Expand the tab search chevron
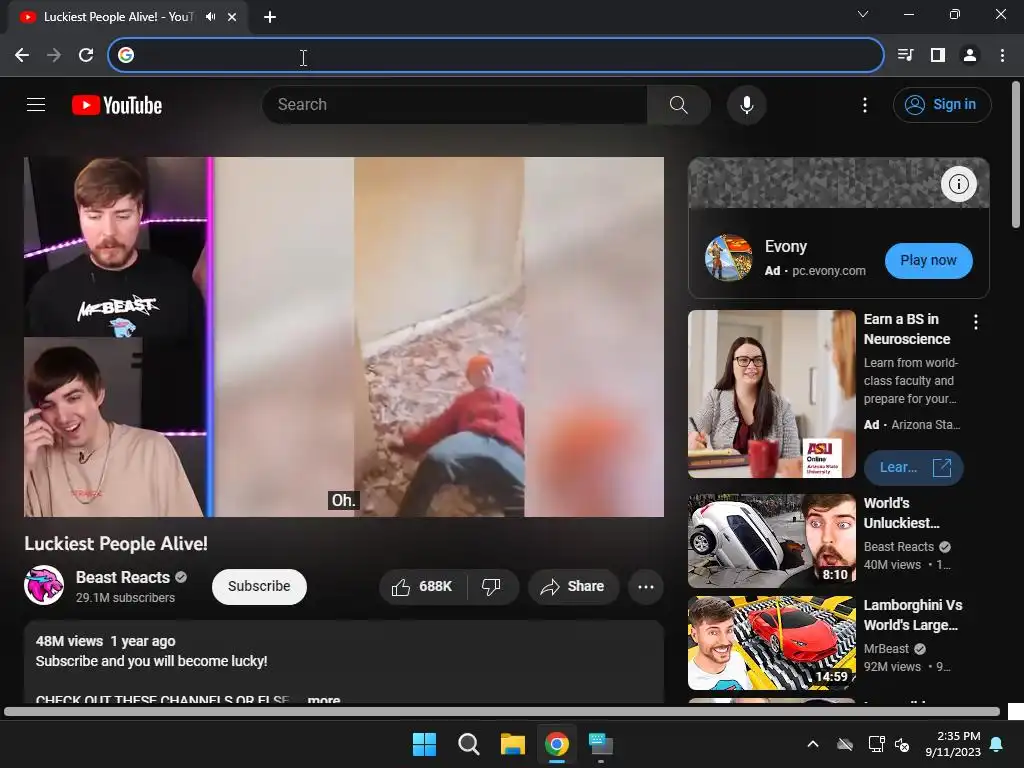 (x=863, y=14)
